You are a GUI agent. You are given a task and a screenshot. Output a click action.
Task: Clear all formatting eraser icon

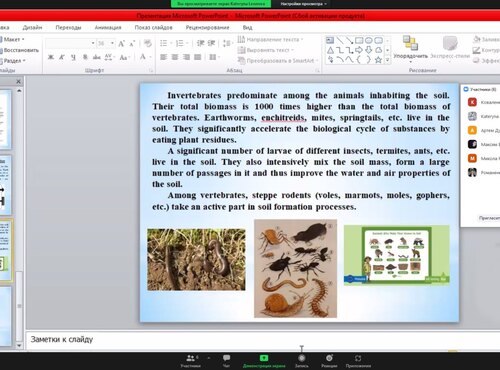tap(148, 43)
